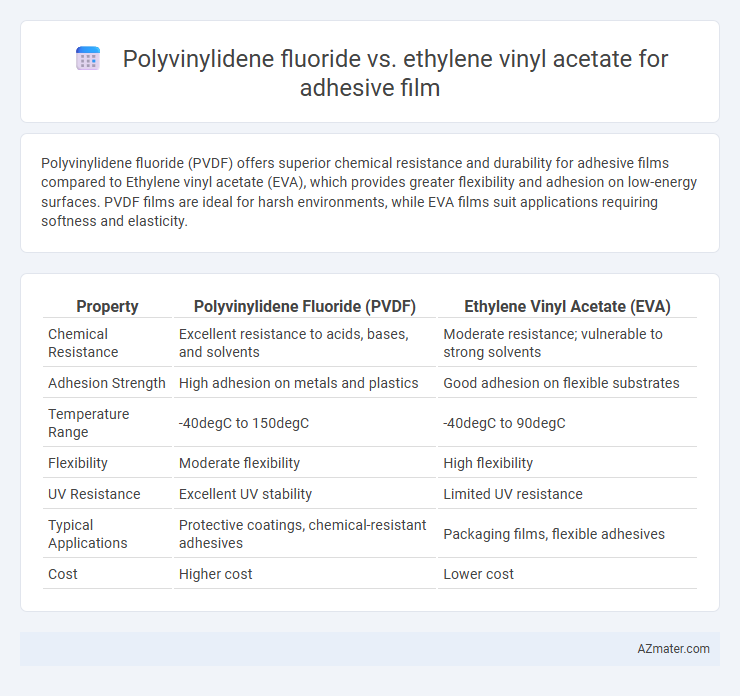This screenshot has width=740, height=696.
Task: Click the 'Property' column header
Action: (x=107, y=306)
